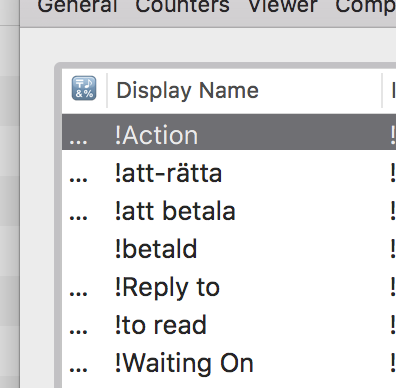Select the !to read row
The width and height of the screenshot is (396, 388).
[229, 325]
